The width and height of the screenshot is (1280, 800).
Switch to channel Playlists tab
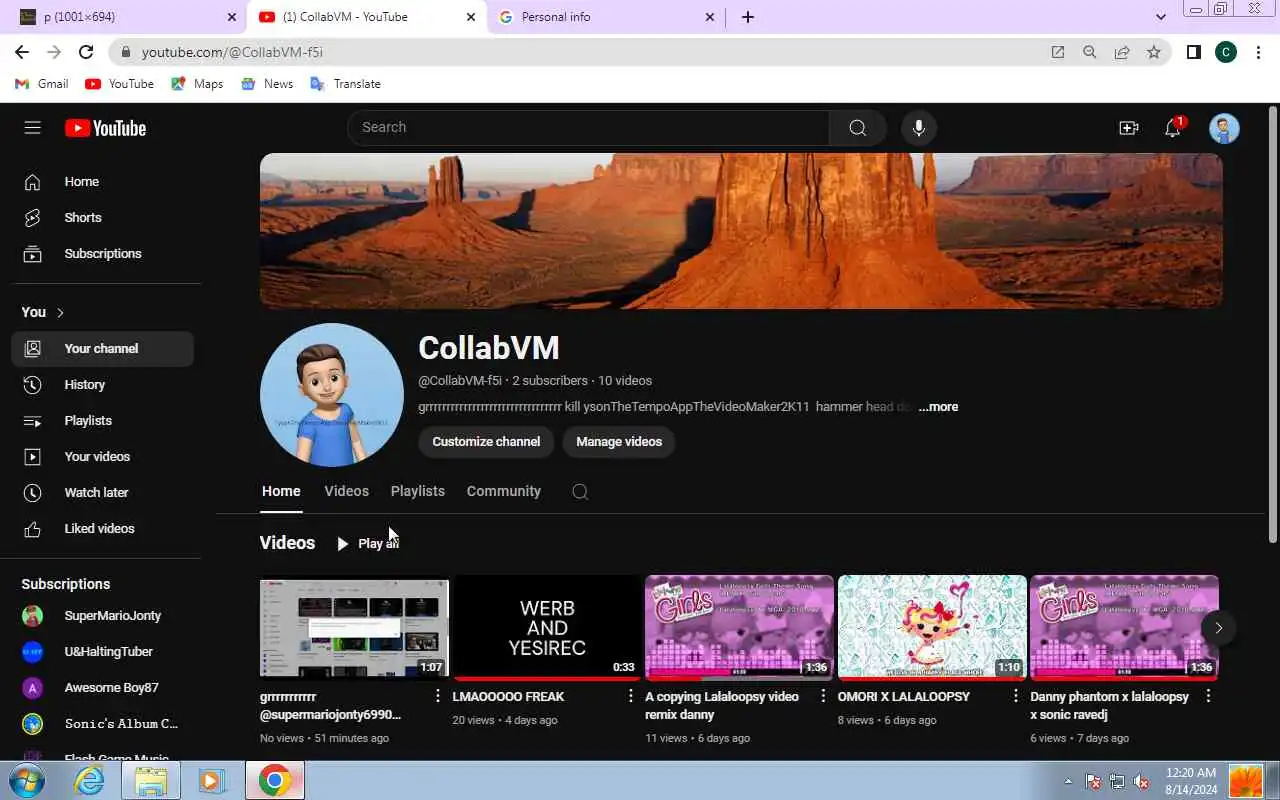click(417, 492)
